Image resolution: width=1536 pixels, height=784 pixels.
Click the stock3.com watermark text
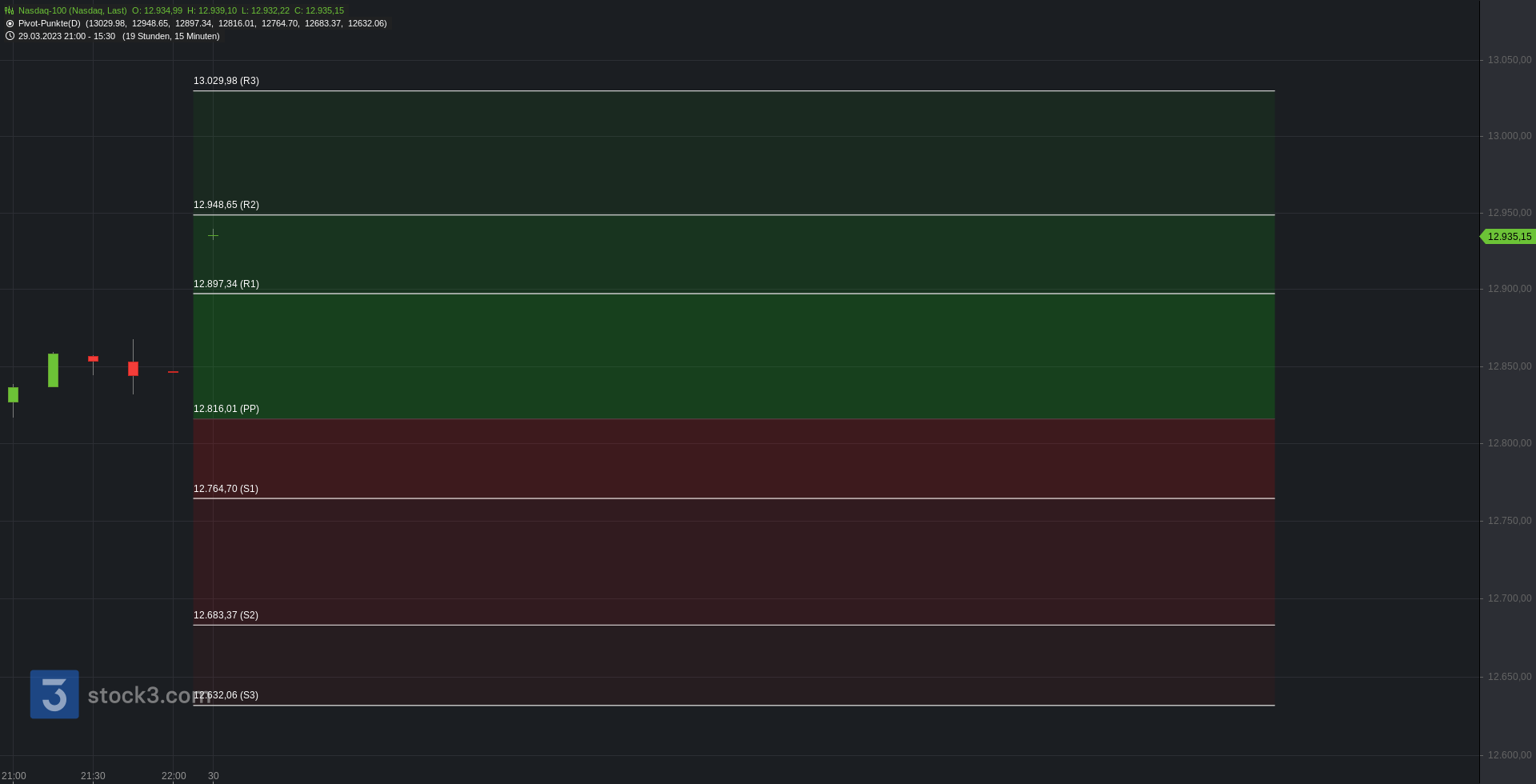pos(150,695)
